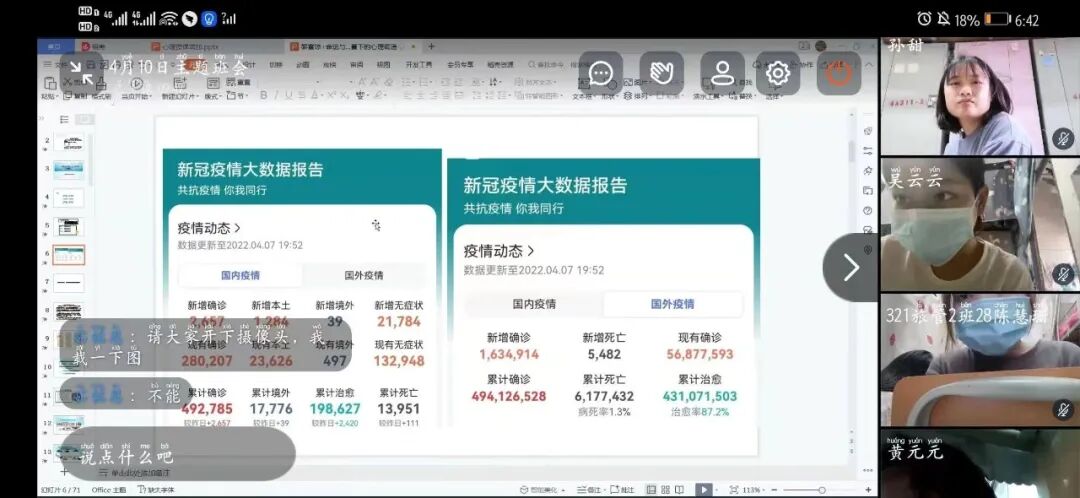
Task: Select the 国外疫情 tab in left report
Action: pyautogui.click(x=364, y=276)
